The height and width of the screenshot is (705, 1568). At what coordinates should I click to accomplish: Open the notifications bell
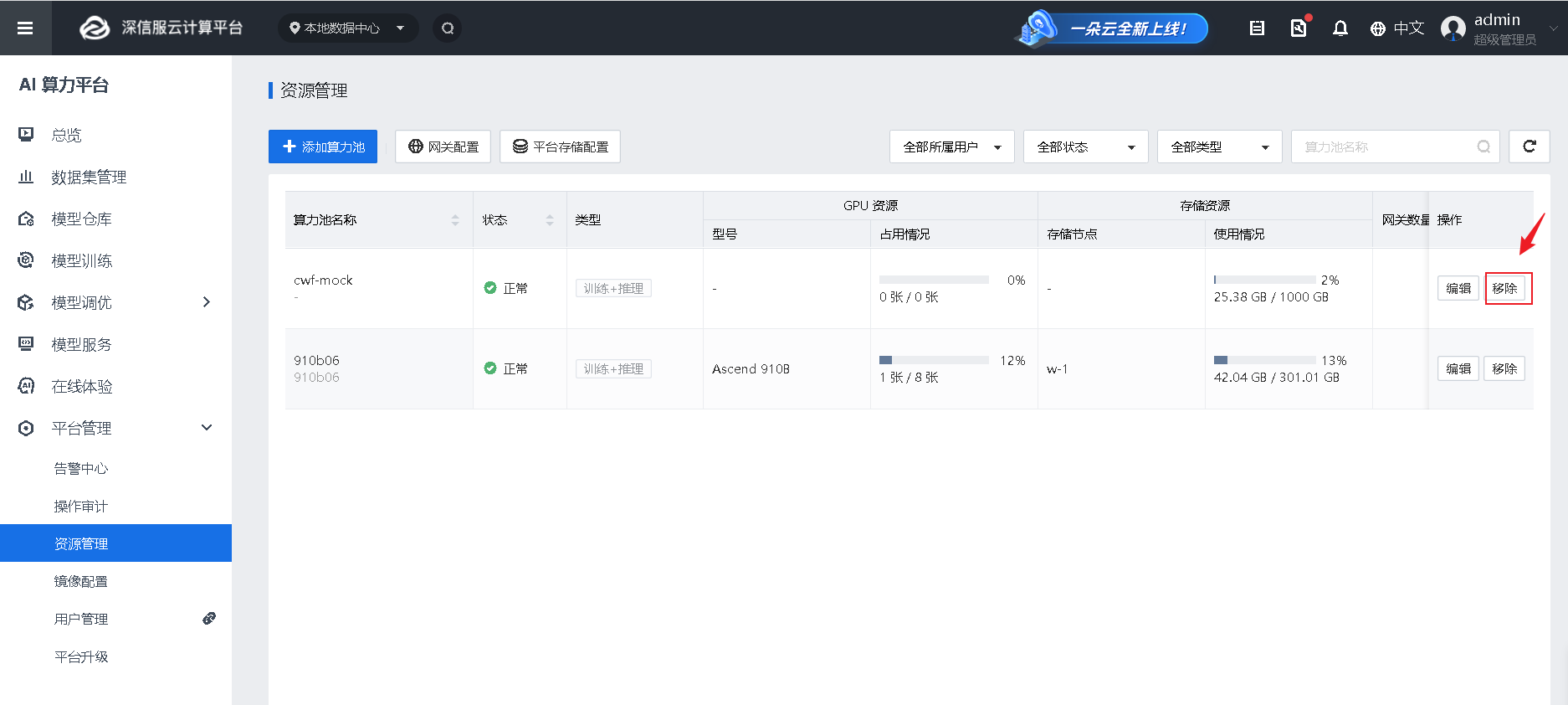pos(1340,28)
